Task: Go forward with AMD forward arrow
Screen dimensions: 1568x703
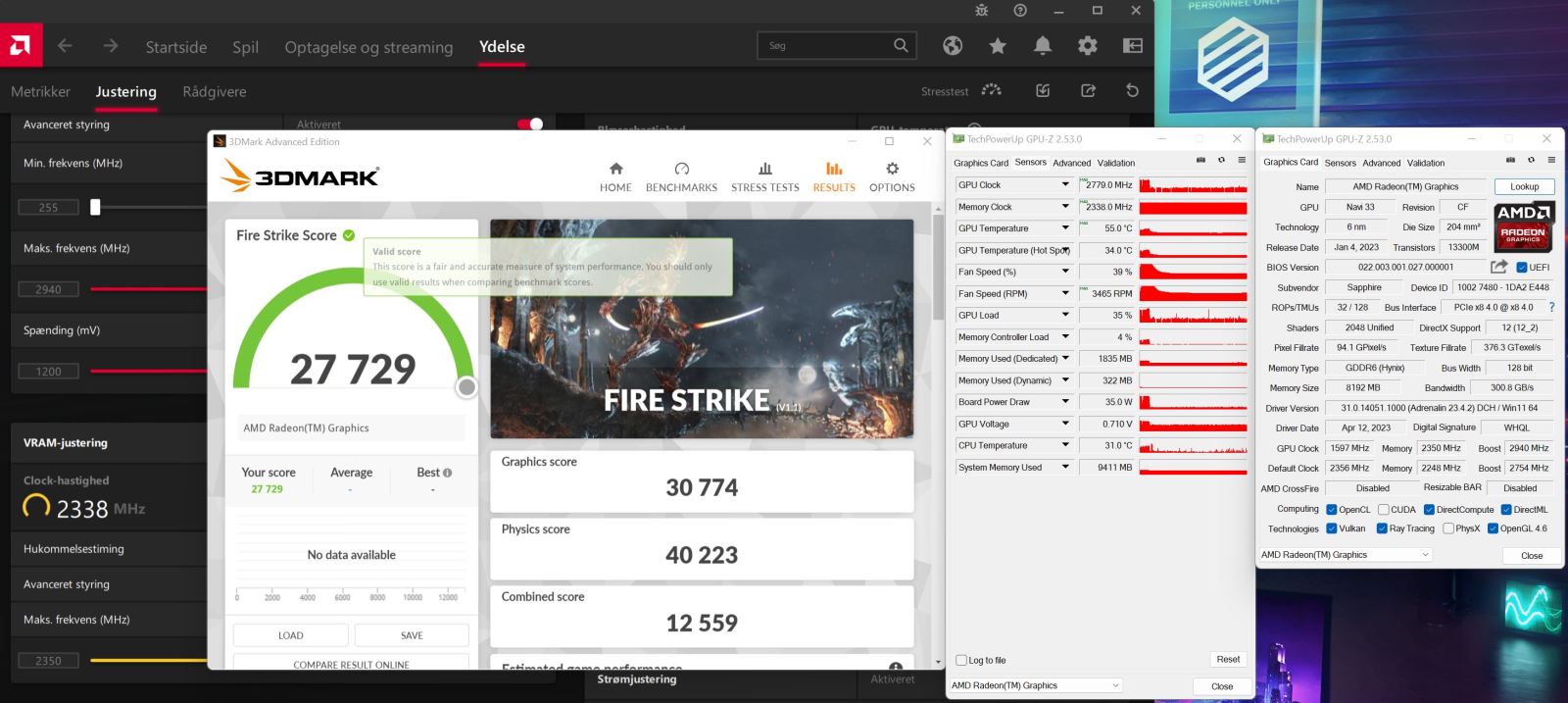Action: 111,46
